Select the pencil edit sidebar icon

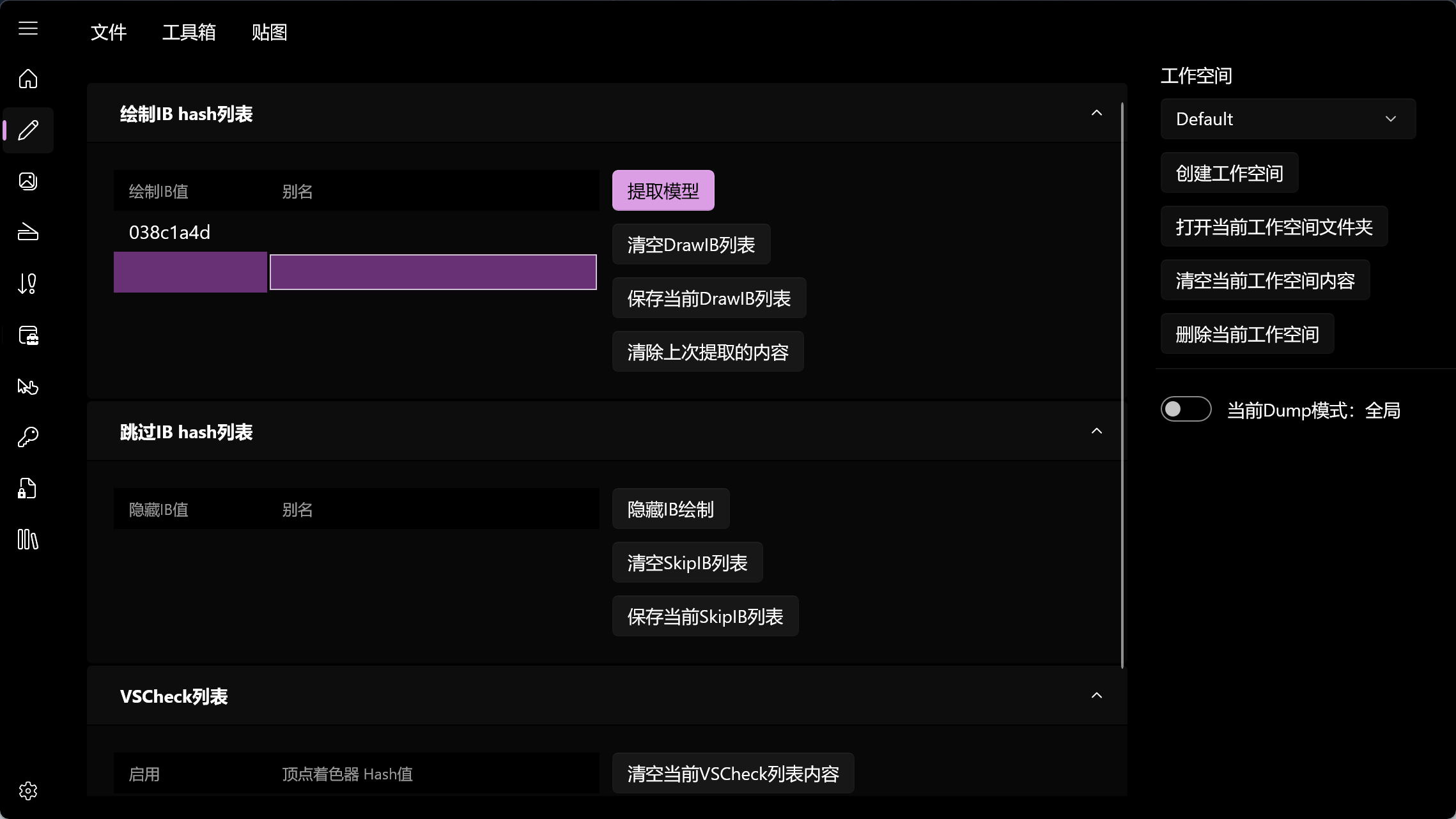point(28,130)
